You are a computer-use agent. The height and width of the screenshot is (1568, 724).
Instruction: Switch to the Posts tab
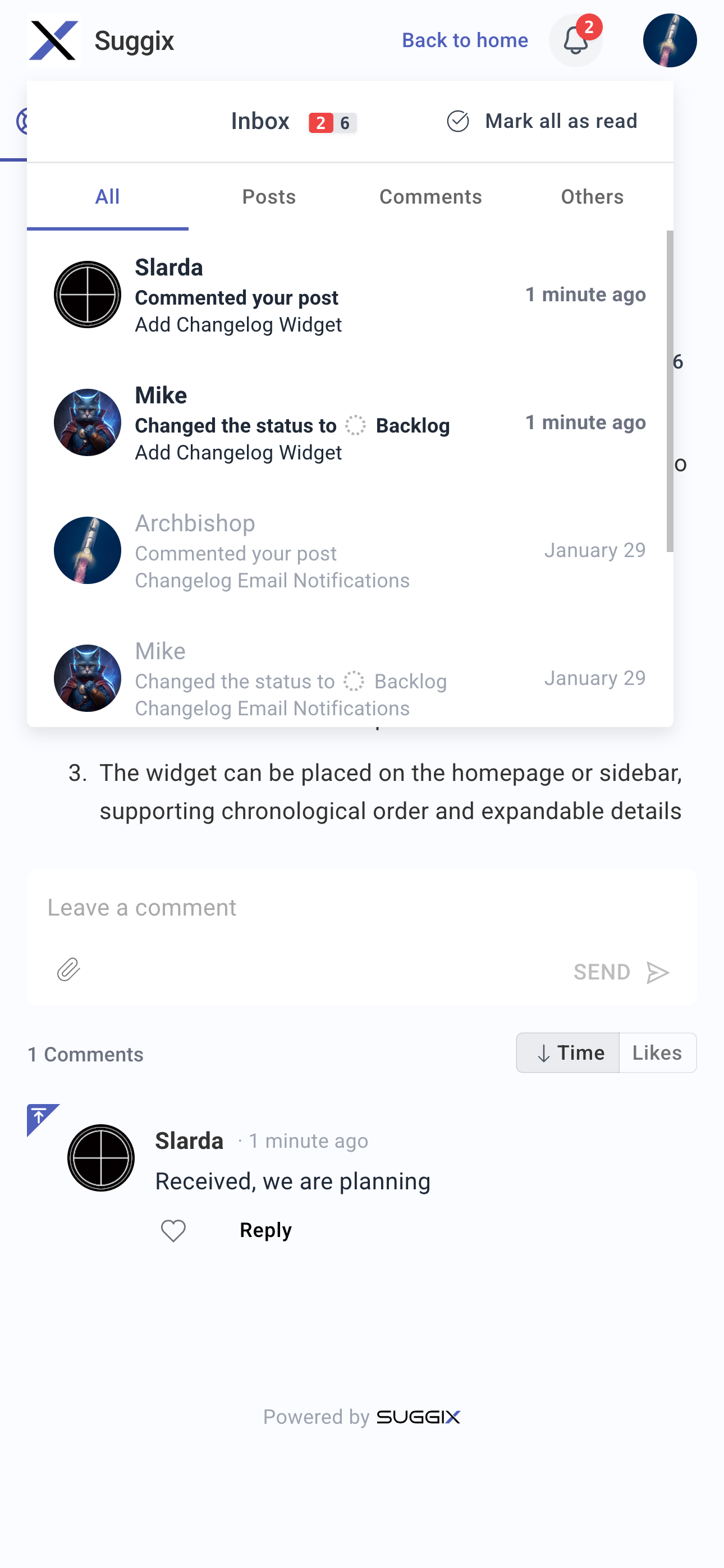pyautogui.click(x=268, y=196)
